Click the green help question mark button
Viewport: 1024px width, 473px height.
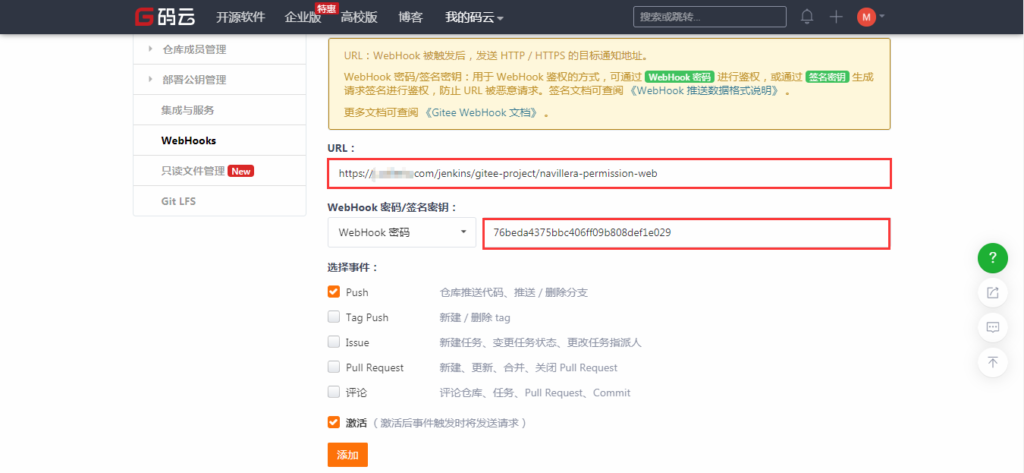click(992, 257)
